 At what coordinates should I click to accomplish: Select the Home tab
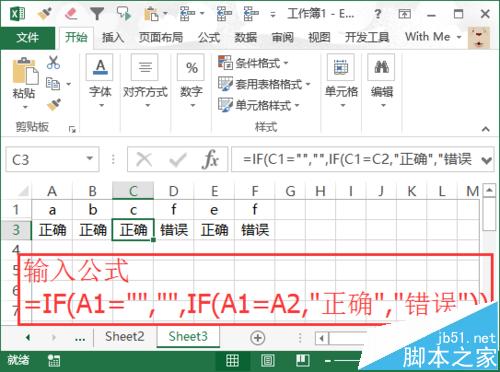point(76,37)
